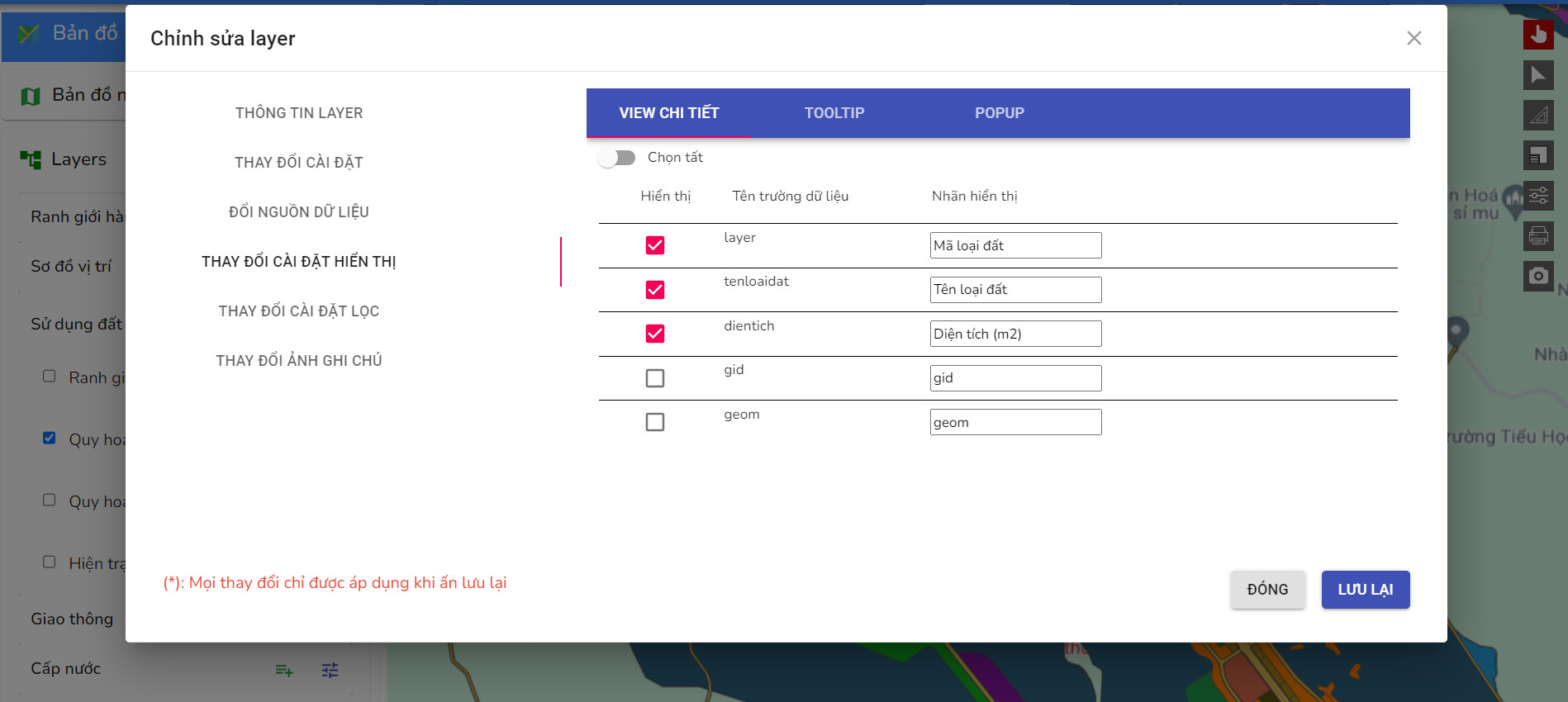
Task: Collapse the Sử dụng đất layer group
Action: [x=76, y=324]
